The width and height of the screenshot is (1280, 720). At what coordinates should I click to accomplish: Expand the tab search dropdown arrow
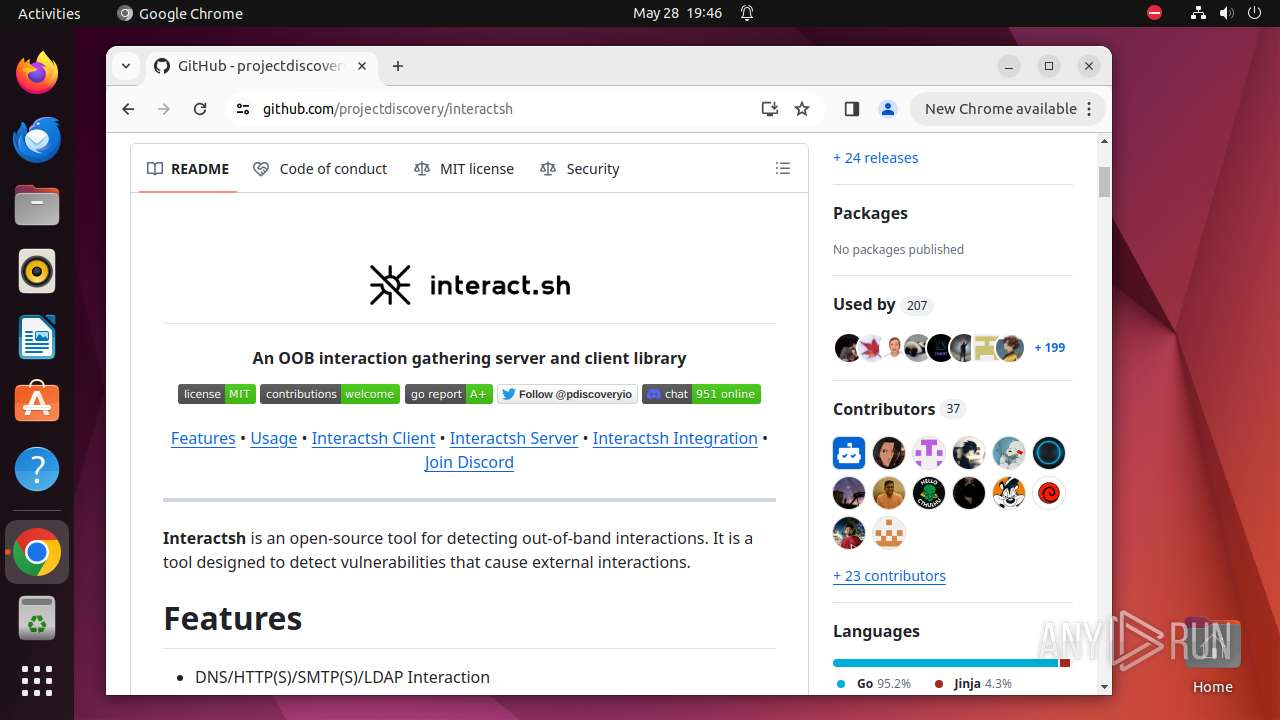pyautogui.click(x=126, y=66)
